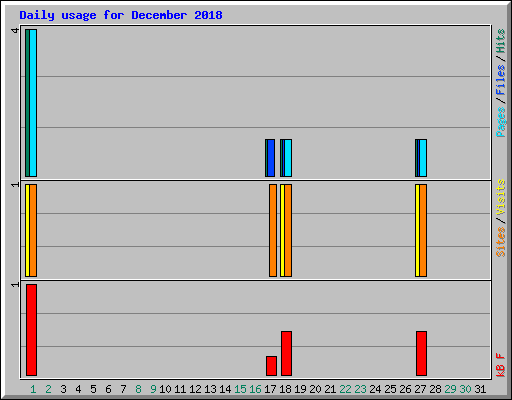Select day 10 on the x-axis

pyautogui.click(x=165, y=389)
